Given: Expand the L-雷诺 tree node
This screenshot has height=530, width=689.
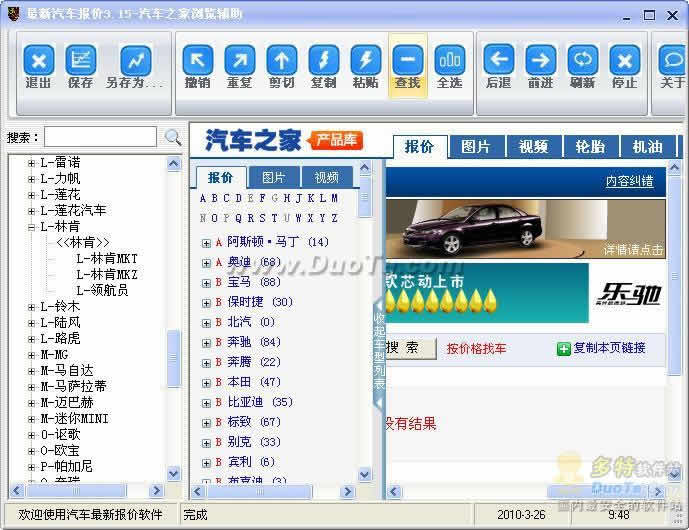Looking at the screenshot, I should click(31, 163).
